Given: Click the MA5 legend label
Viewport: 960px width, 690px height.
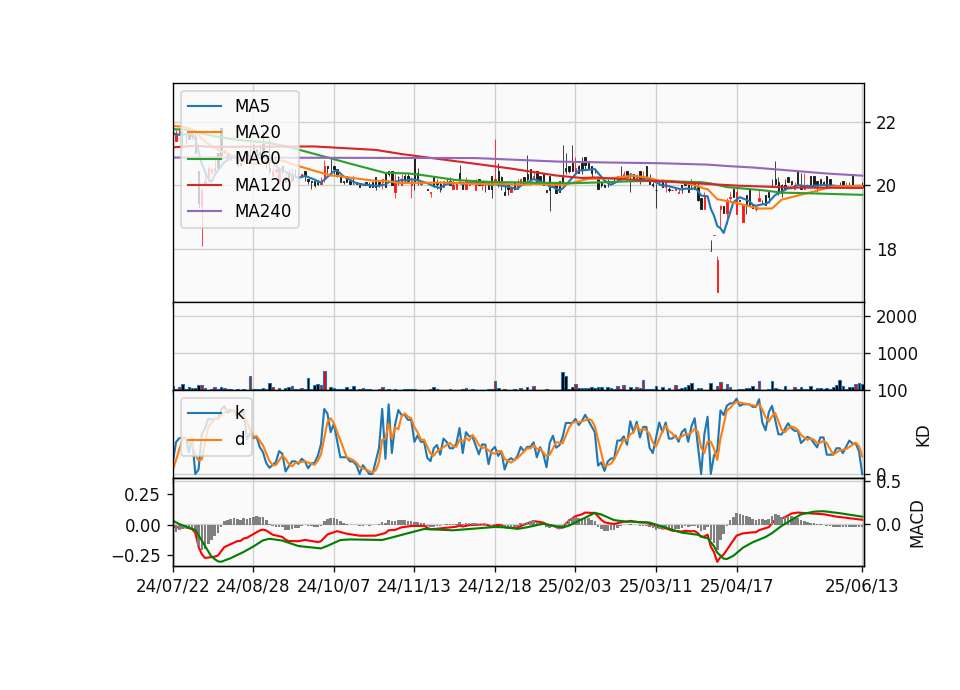Looking at the screenshot, I should (x=252, y=106).
